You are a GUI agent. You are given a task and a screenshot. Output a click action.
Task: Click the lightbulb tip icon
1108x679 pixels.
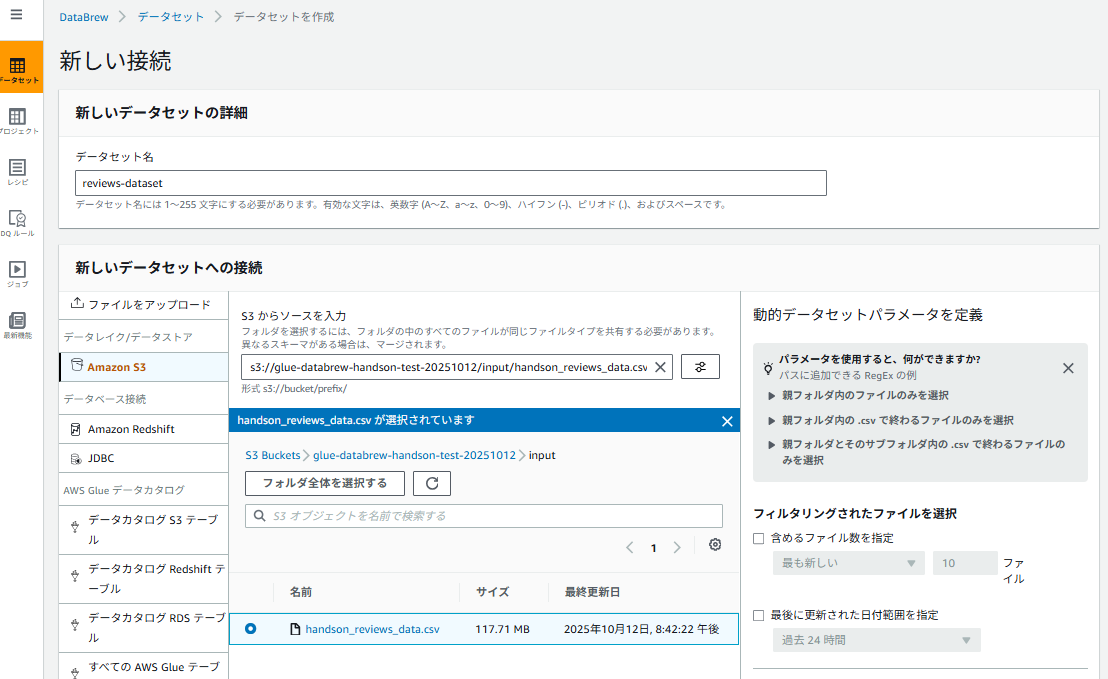tap(768, 368)
